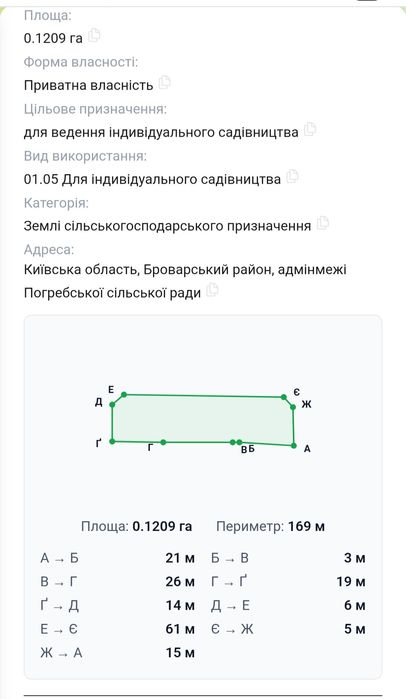Copy the Погребської сільської ради address
The image size is (406, 699).
click(213, 290)
